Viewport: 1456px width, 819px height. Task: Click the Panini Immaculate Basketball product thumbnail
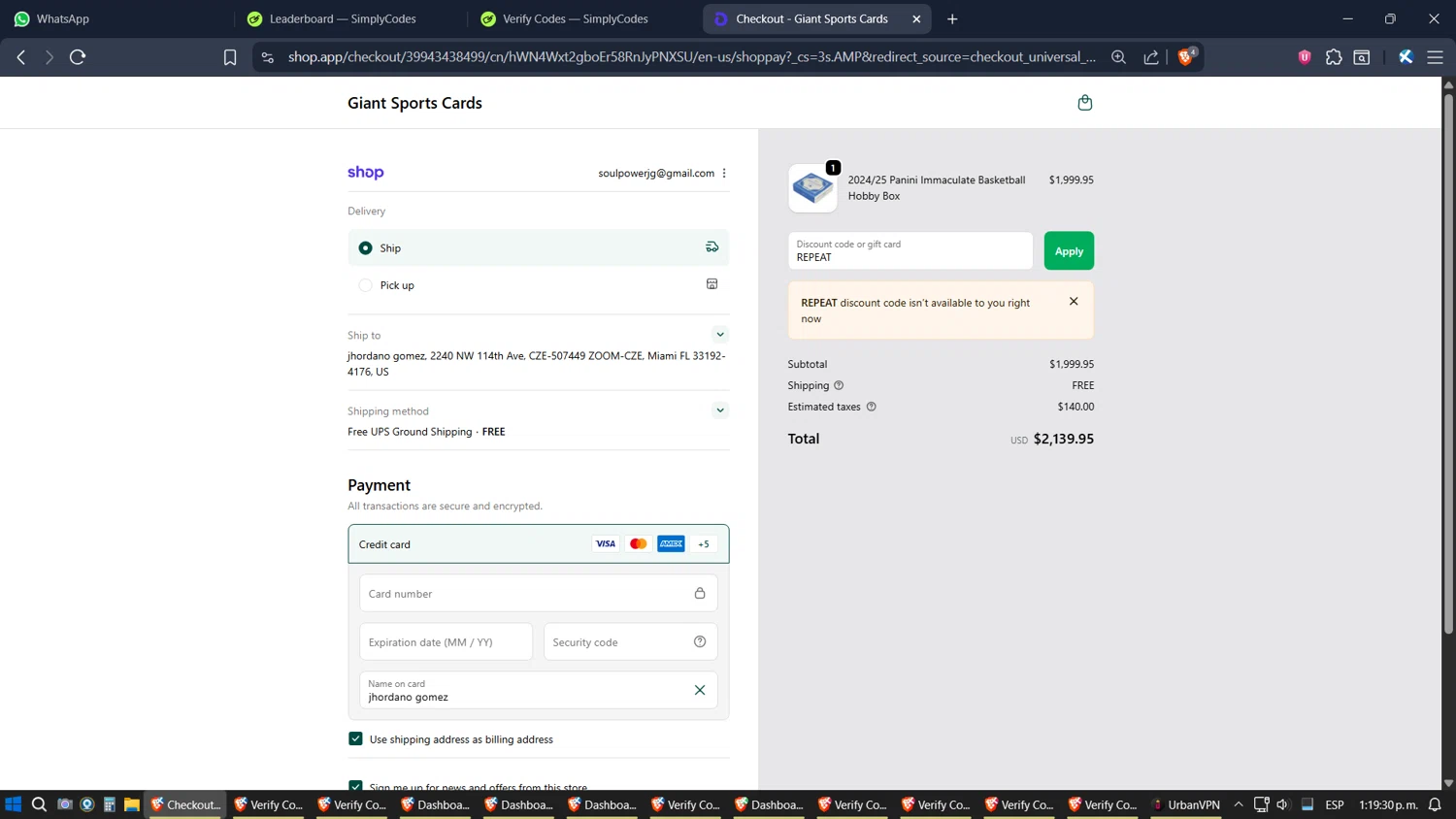(x=812, y=187)
